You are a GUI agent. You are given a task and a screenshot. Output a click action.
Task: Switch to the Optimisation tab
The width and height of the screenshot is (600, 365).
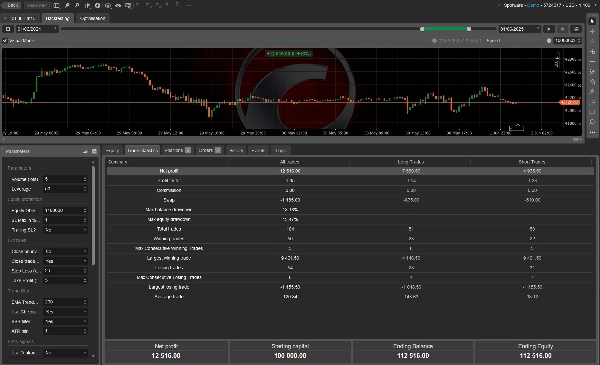[92, 18]
